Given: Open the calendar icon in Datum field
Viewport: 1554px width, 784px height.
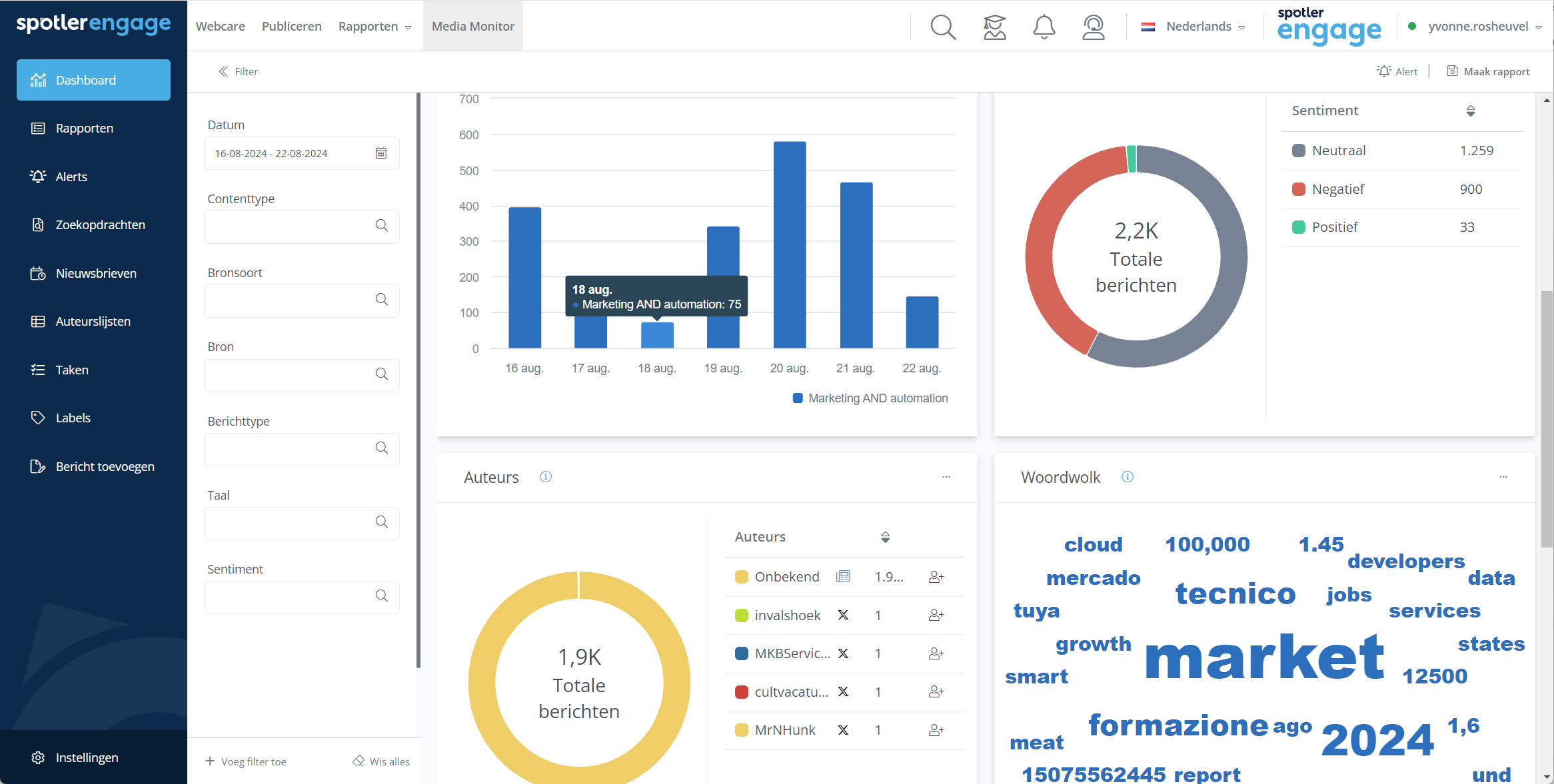Looking at the screenshot, I should [381, 153].
